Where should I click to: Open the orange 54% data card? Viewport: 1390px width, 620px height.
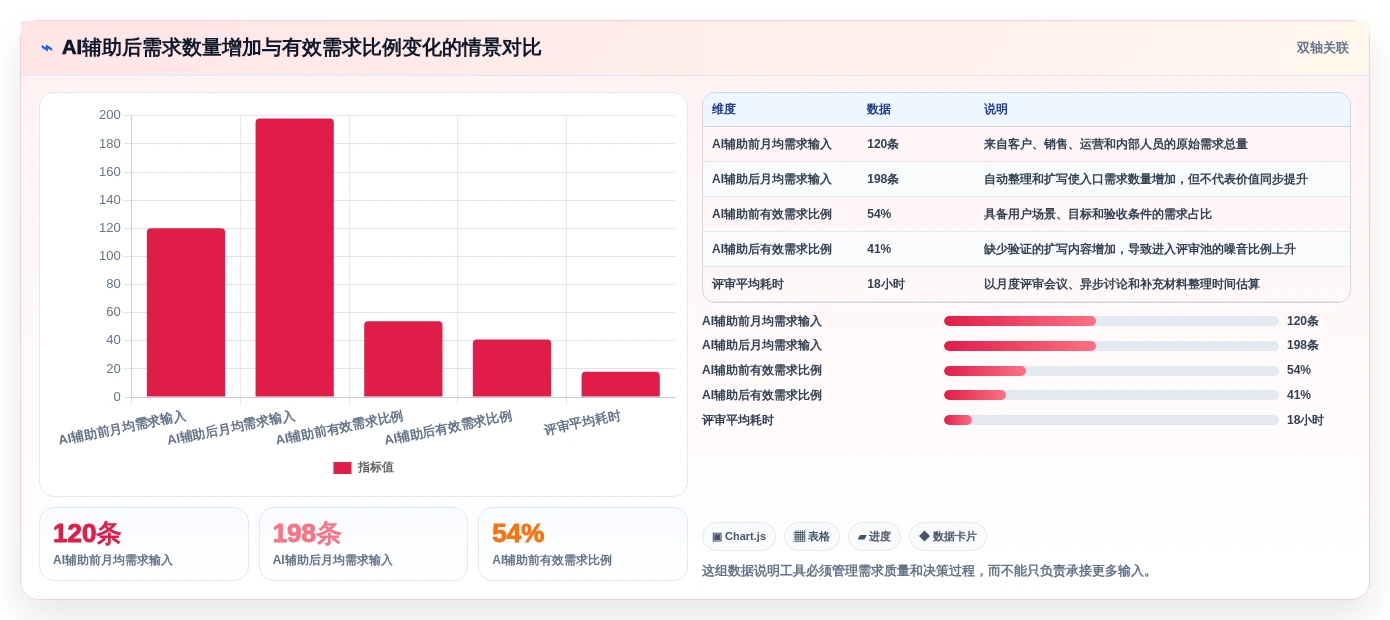point(583,544)
